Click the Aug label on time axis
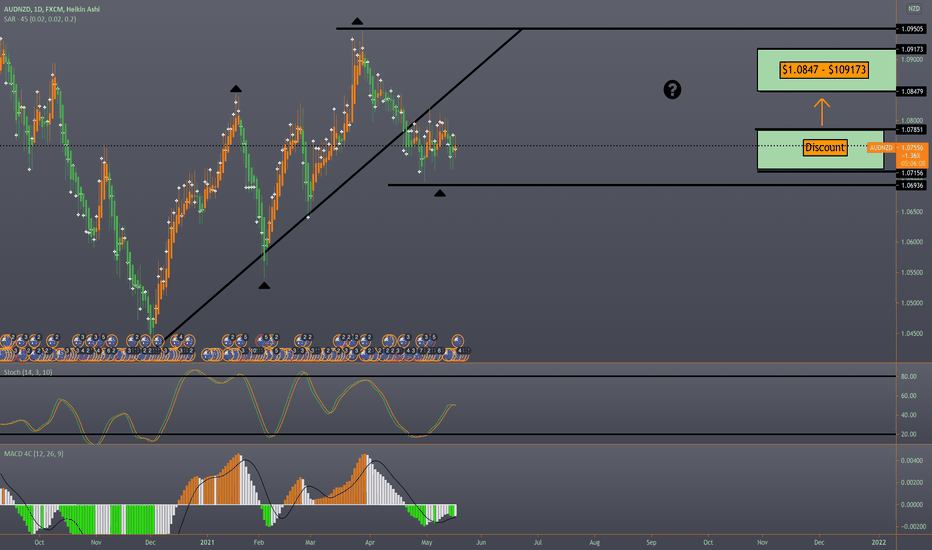This screenshot has height=550, width=932. (x=594, y=542)
